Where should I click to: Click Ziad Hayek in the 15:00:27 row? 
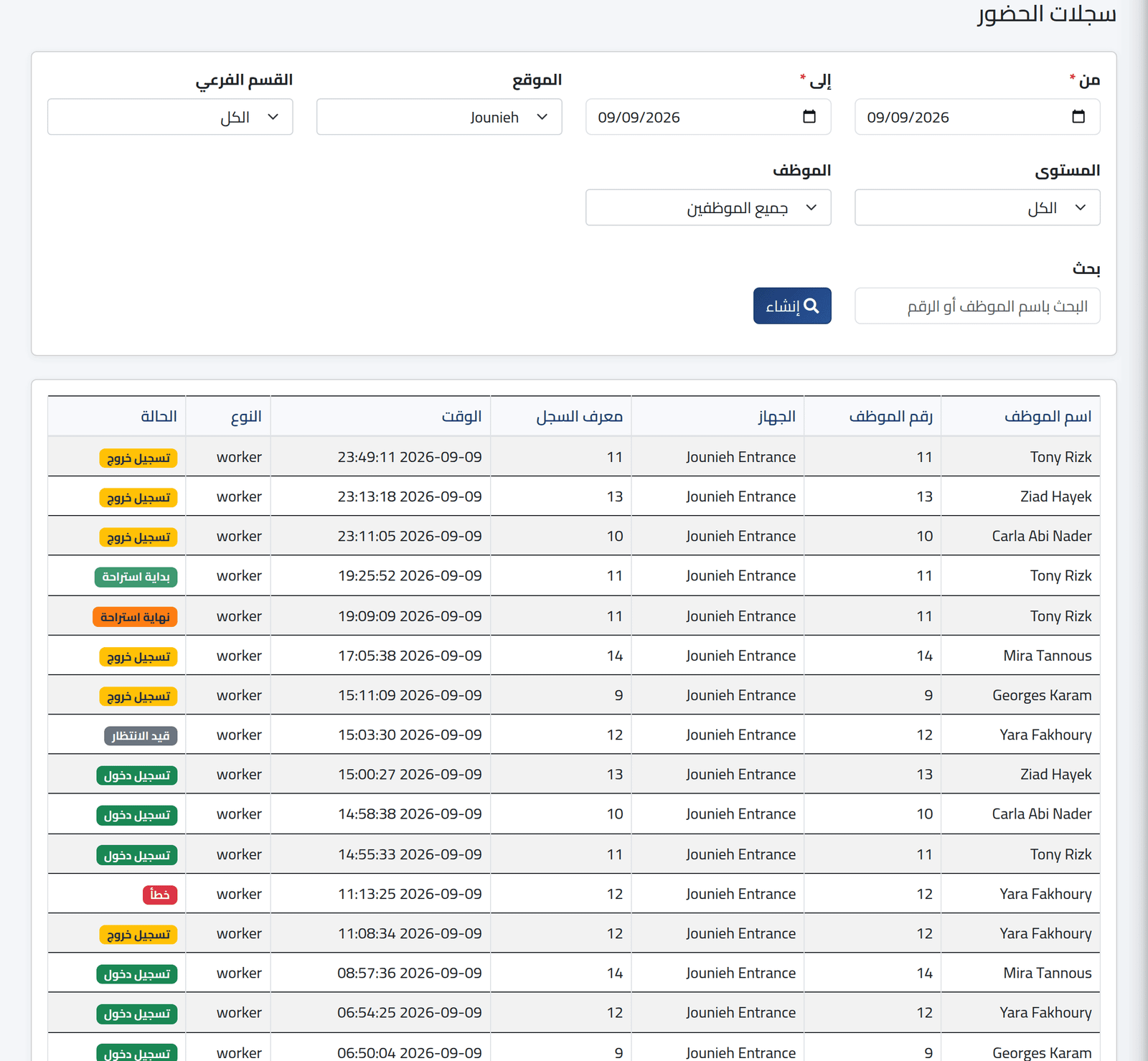tap(1056, 774)
